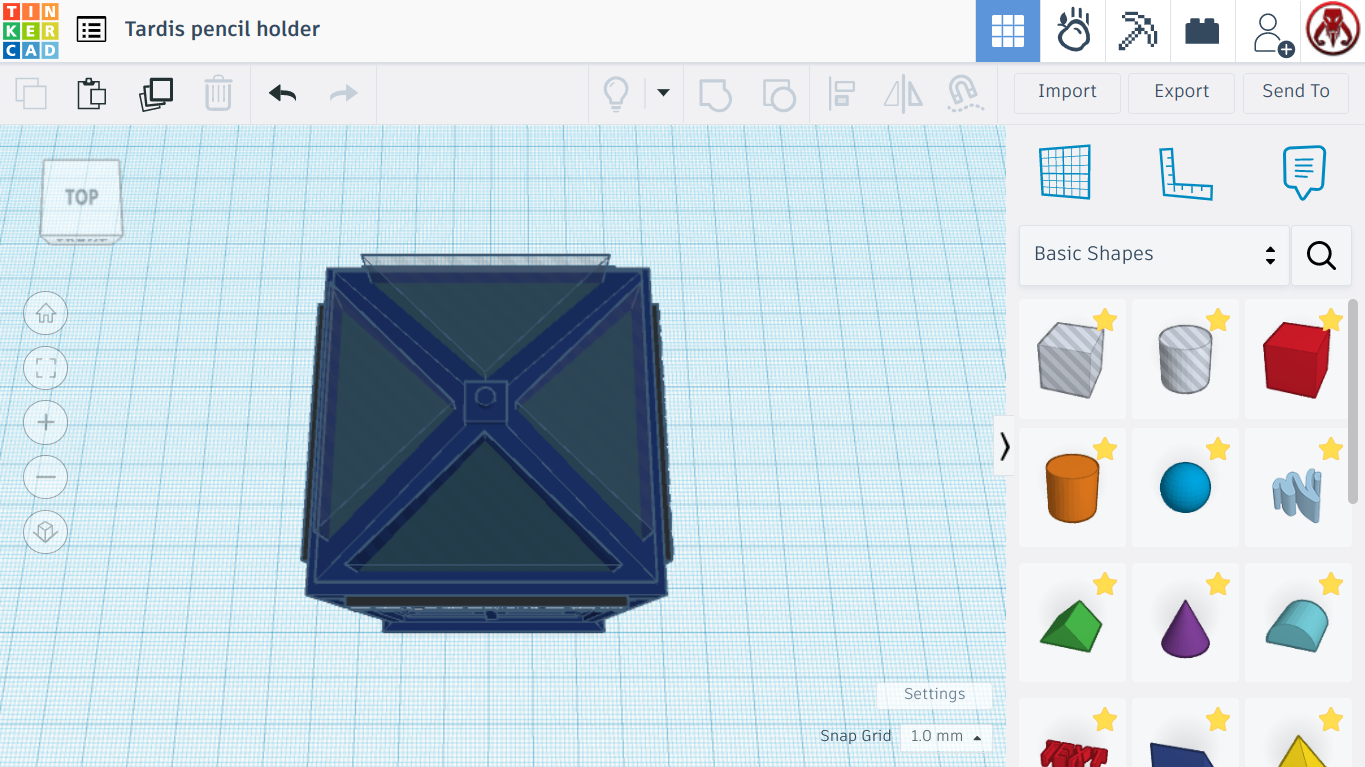
Task: Click the Zoom out minus button
Action: click(46, 477)
